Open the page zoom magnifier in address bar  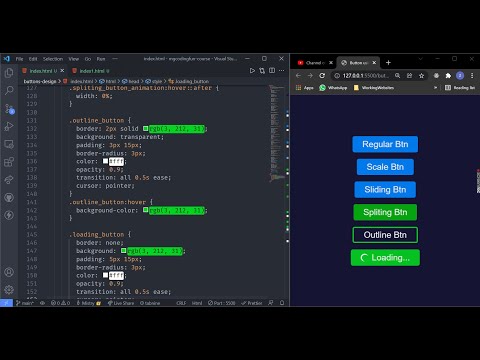coord(397,76)
